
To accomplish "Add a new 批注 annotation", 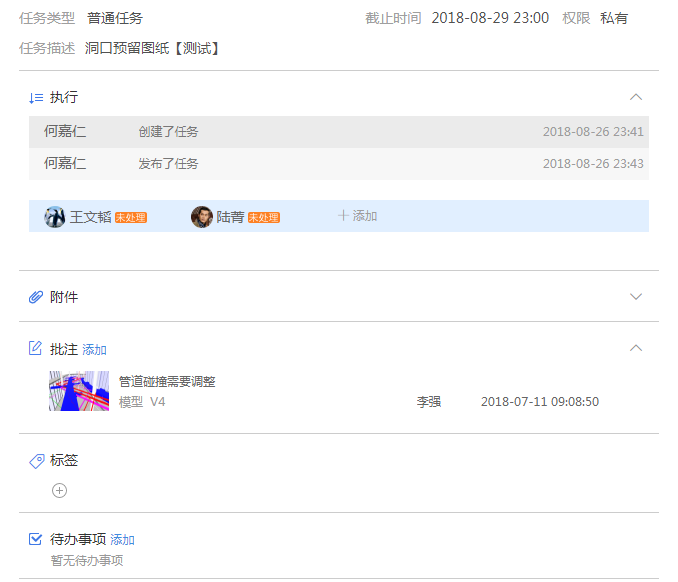I will click(x=94, y=350).
